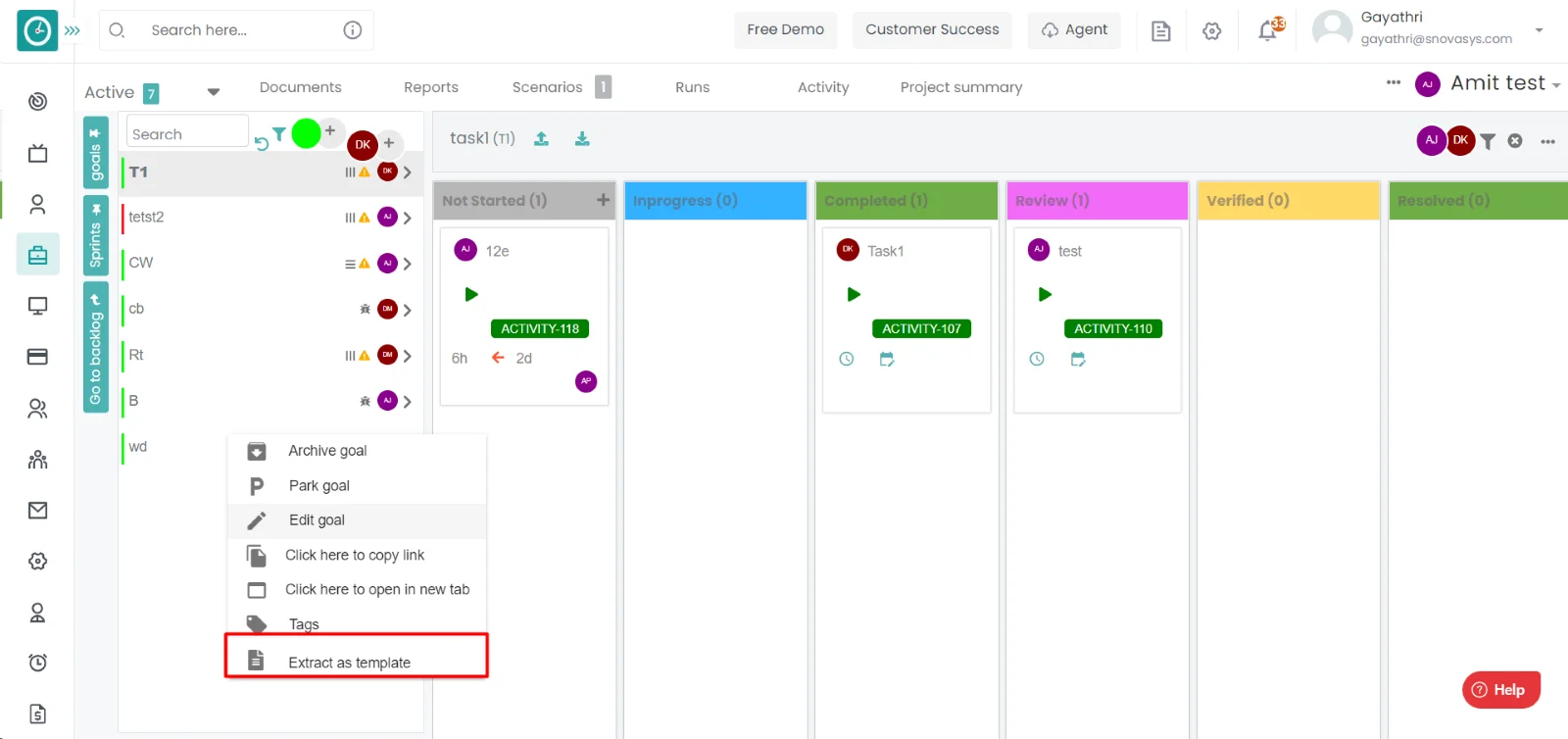Viewport: 1568px width, 739px height.
Task: Click the search info icon
Action: point(353,30)
